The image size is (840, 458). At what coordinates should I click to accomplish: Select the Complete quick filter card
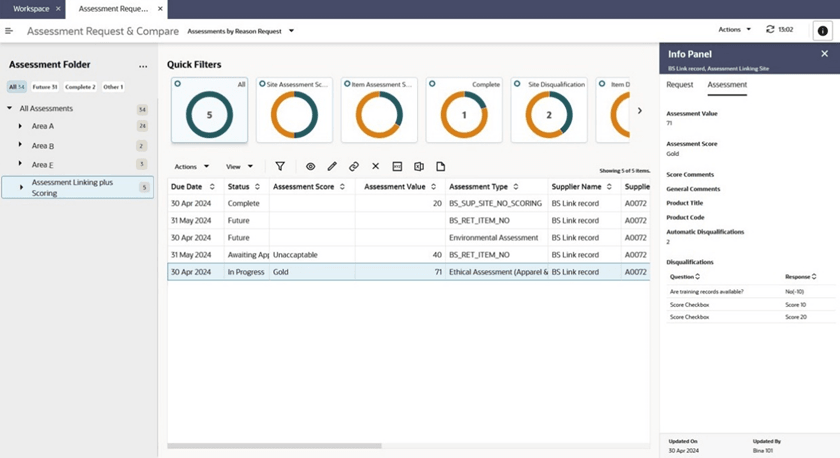pyautogui.click(x=464, y=110)
